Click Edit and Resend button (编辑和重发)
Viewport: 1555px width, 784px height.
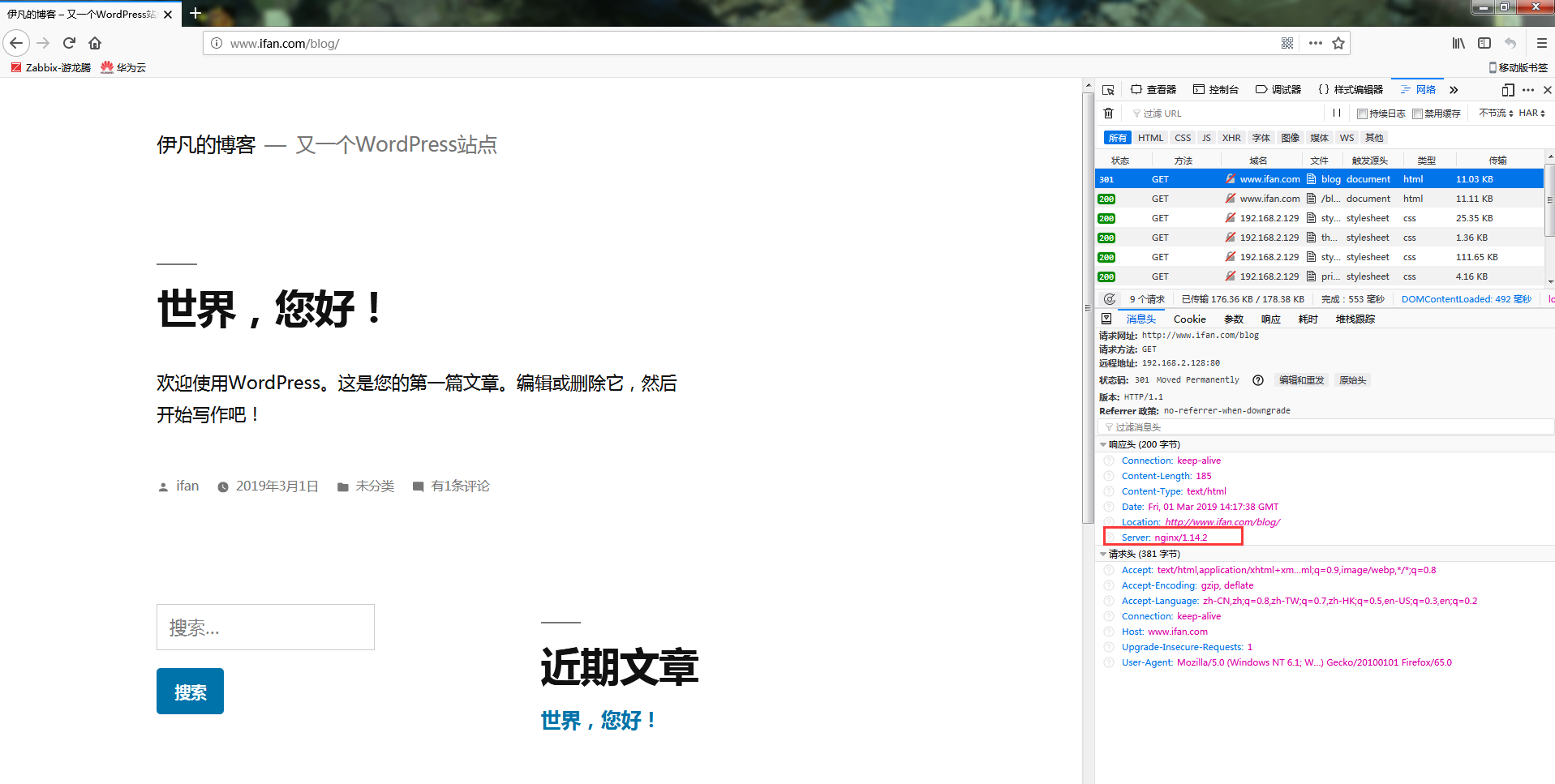(1301, 380)
